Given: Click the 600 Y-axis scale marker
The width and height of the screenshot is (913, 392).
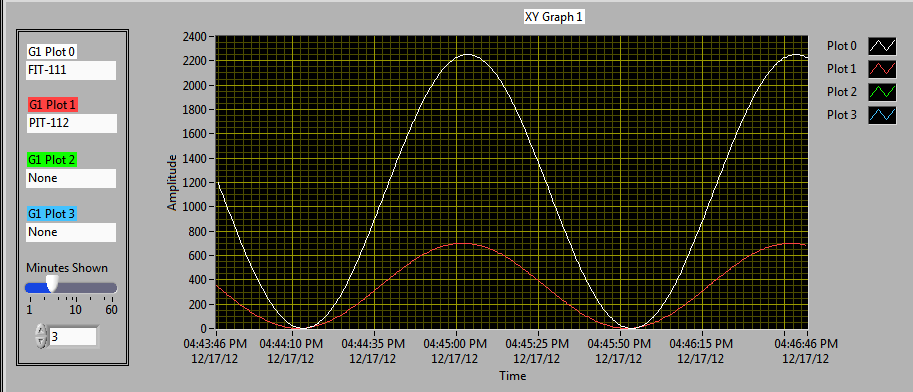Looking at the screenshot, I should [x=197, y=256].
